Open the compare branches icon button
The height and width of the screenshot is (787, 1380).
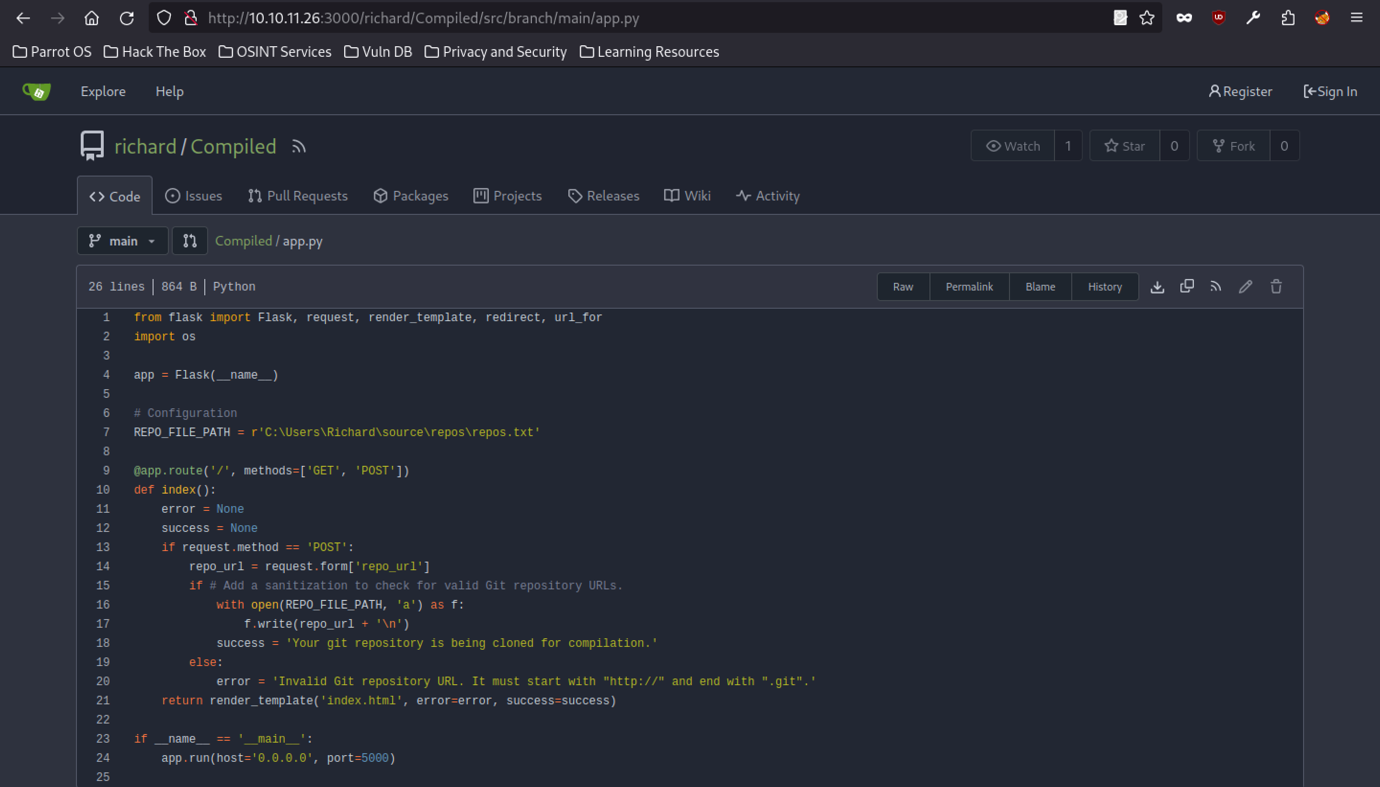coord(190,241)
